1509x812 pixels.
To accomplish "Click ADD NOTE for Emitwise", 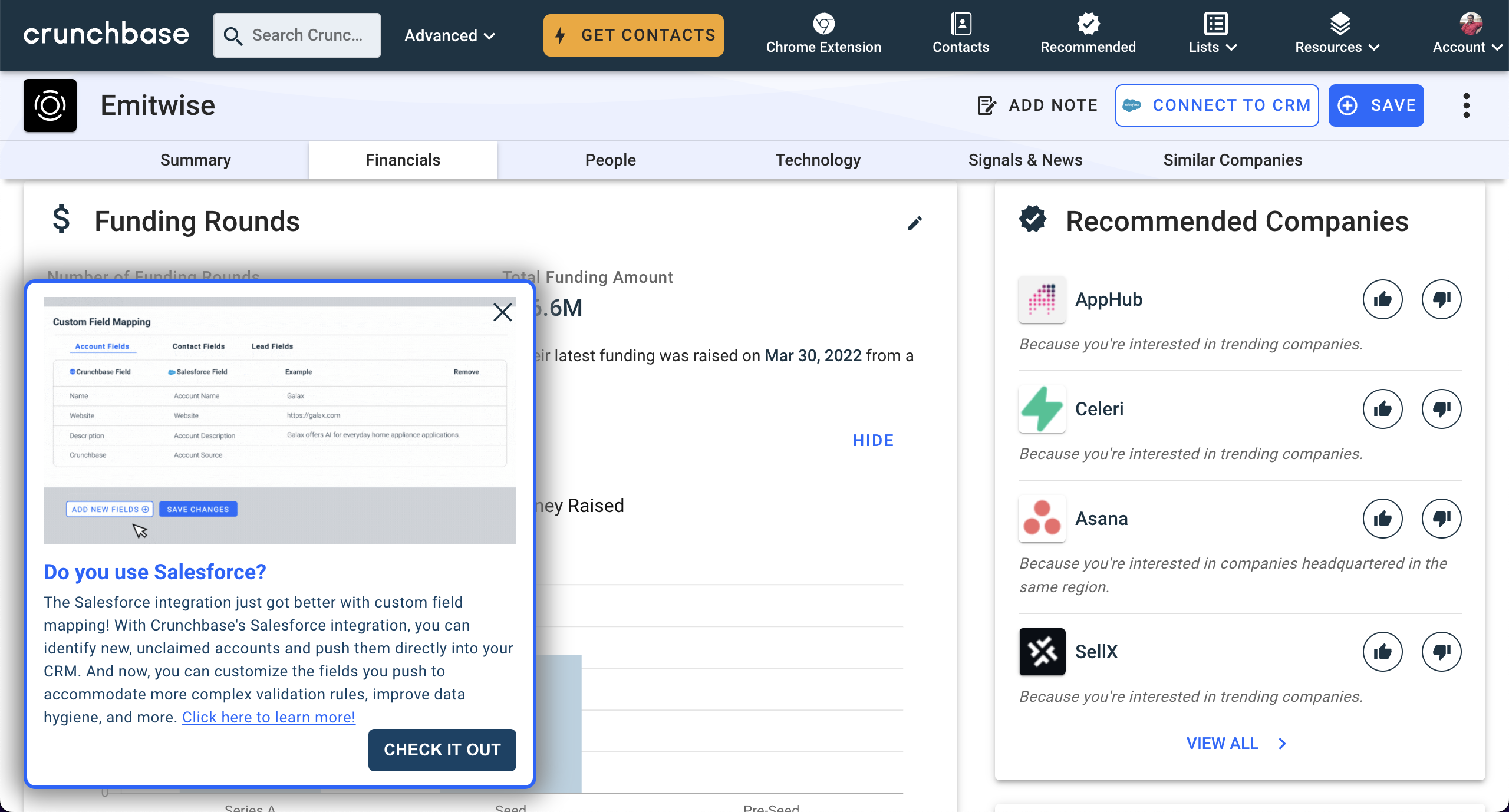I will [x=1037, y=105].
